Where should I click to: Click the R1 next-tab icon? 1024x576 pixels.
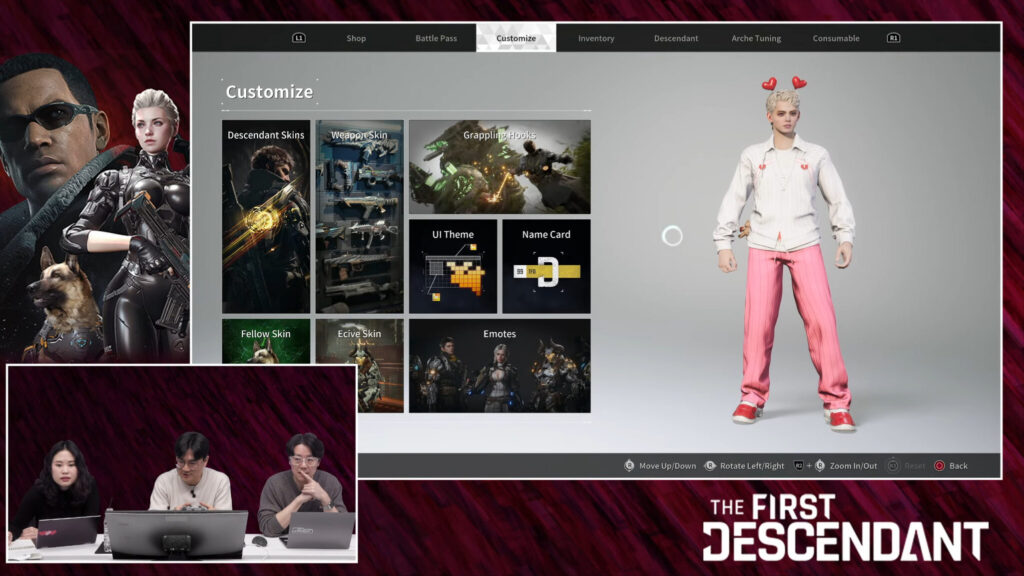[893, 38]
